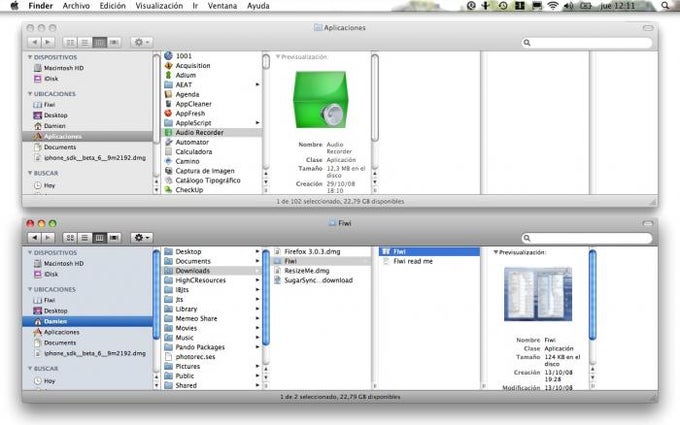Collapse DISPOSITIVOS section in Fiwi window sidebar
Screen dimensions: 680x425
30,252
